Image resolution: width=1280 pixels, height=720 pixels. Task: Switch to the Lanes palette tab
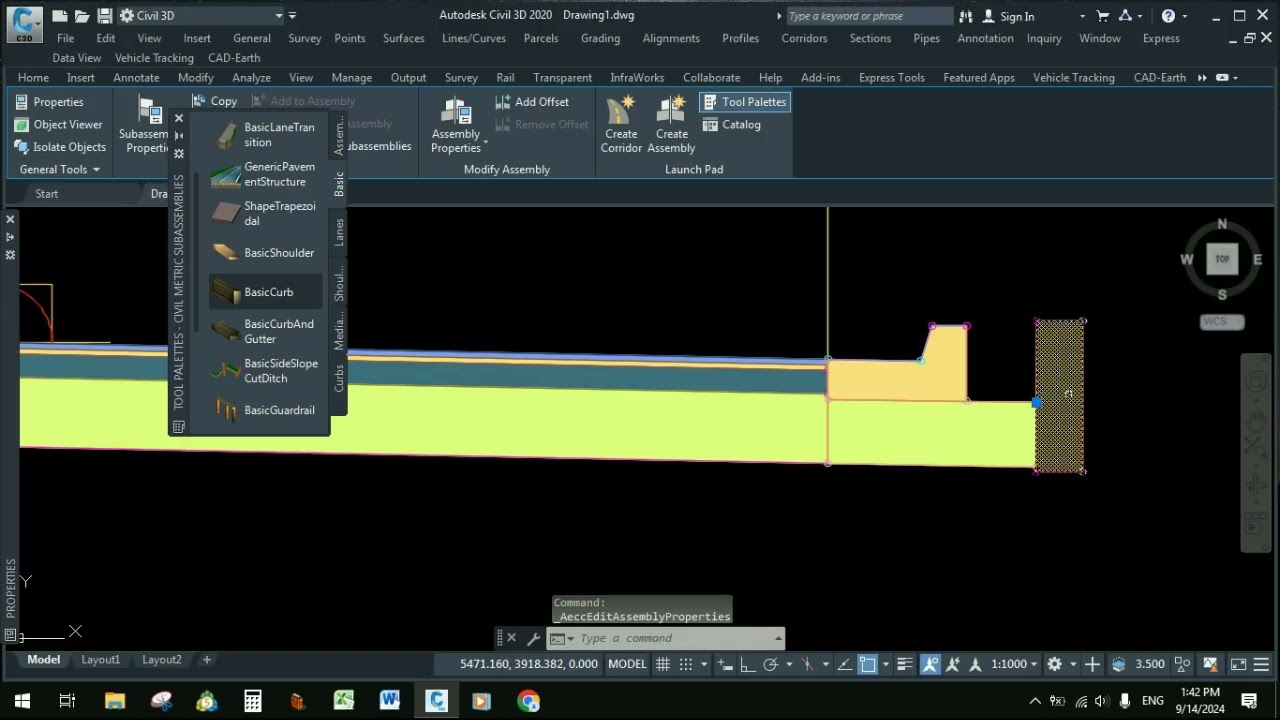339,232
